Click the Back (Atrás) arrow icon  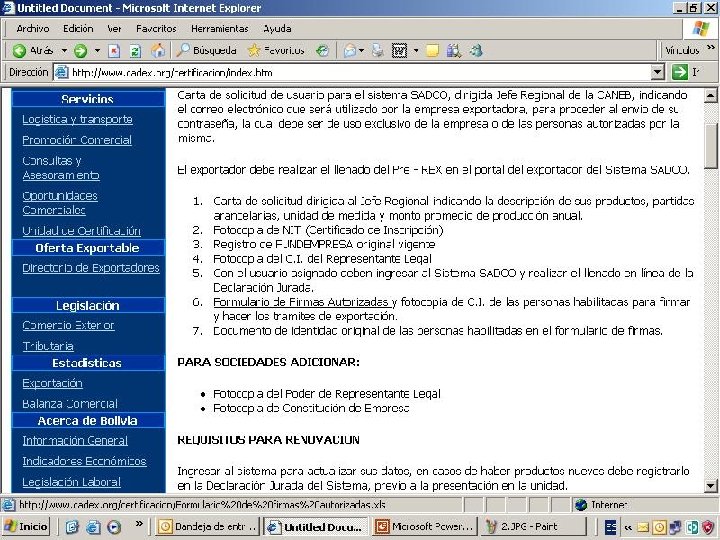[19, 51]
